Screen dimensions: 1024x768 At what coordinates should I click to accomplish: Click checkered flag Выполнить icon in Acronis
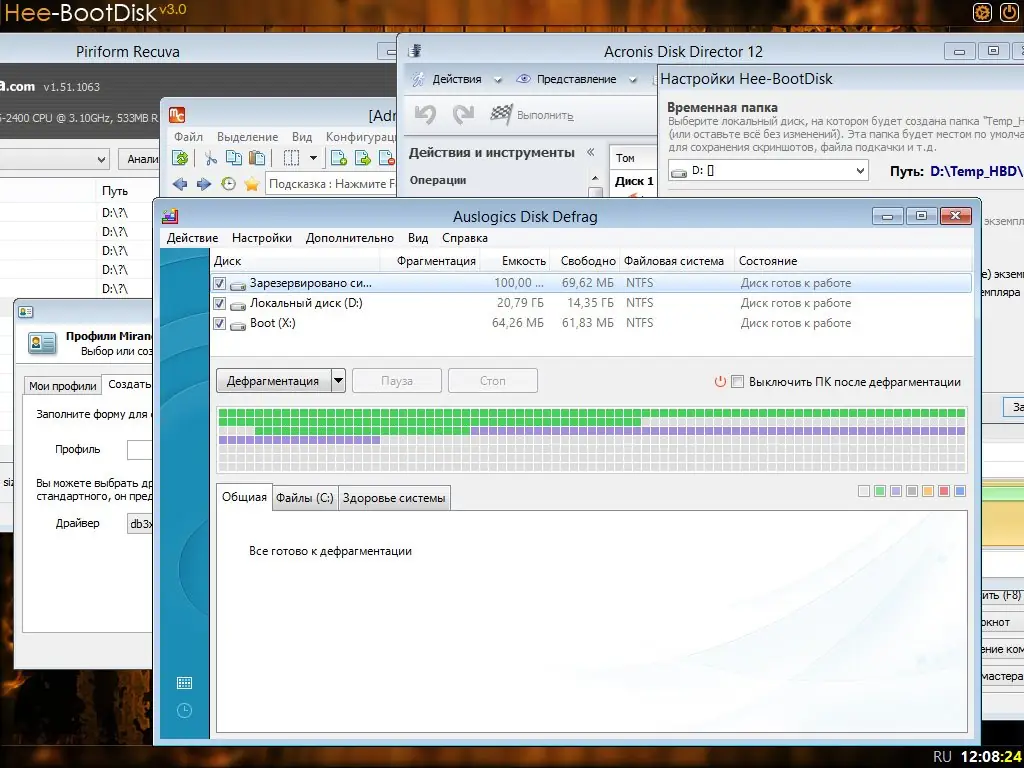pyautogui.click(x=501, y=115)
